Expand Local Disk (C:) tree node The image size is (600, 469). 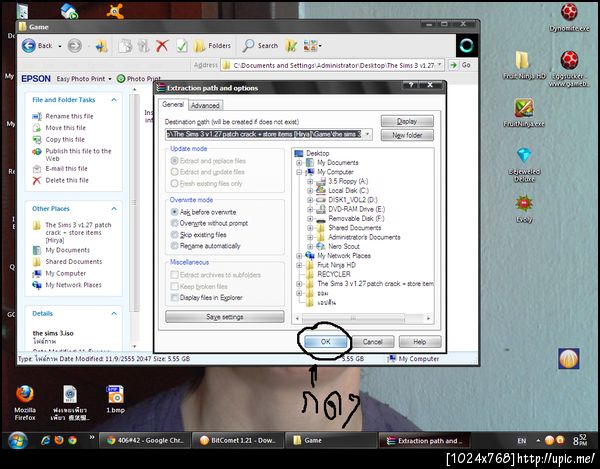[x=310, y=191]
